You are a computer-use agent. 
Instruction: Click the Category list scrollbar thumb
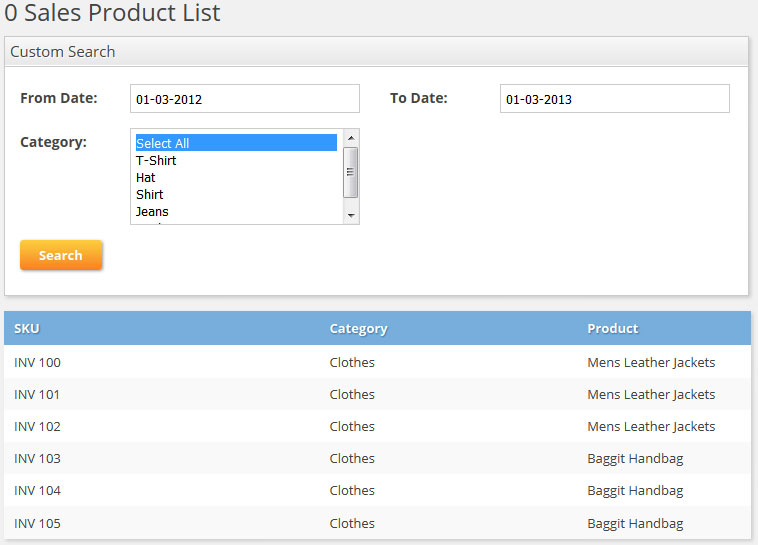coord(351,170)
